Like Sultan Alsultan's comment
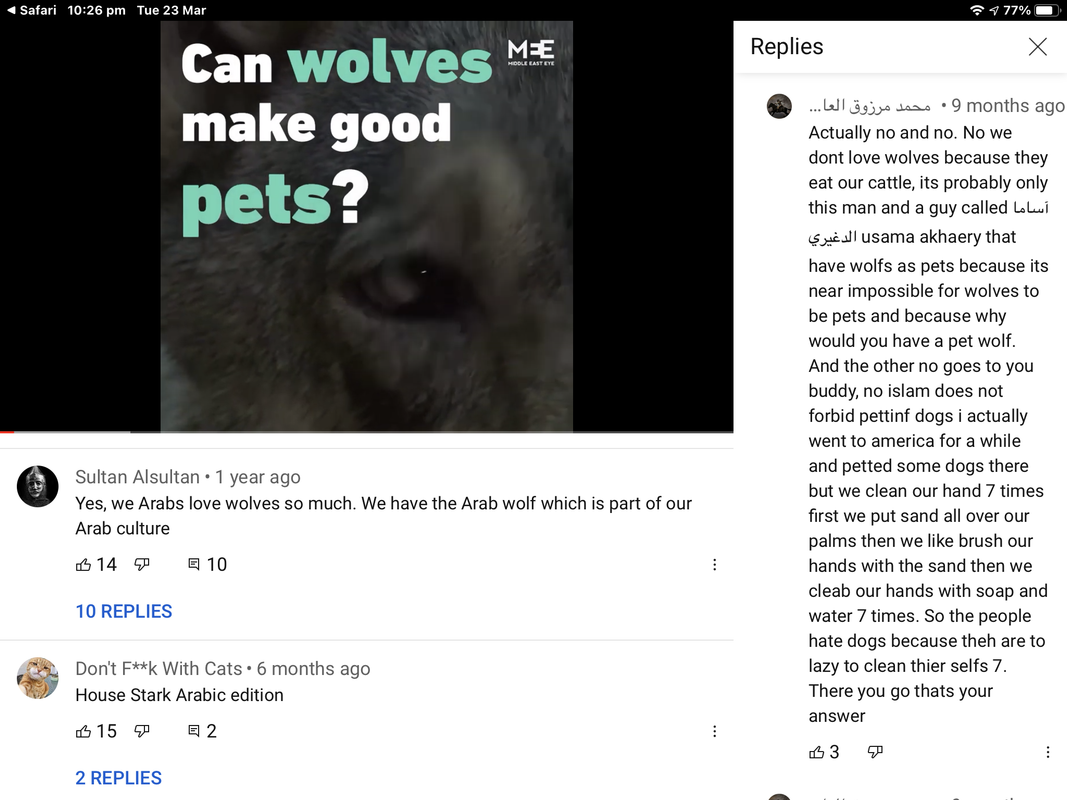Image resolution: width=1067 pixels, height=800 pixels. (x=83, y=565)
